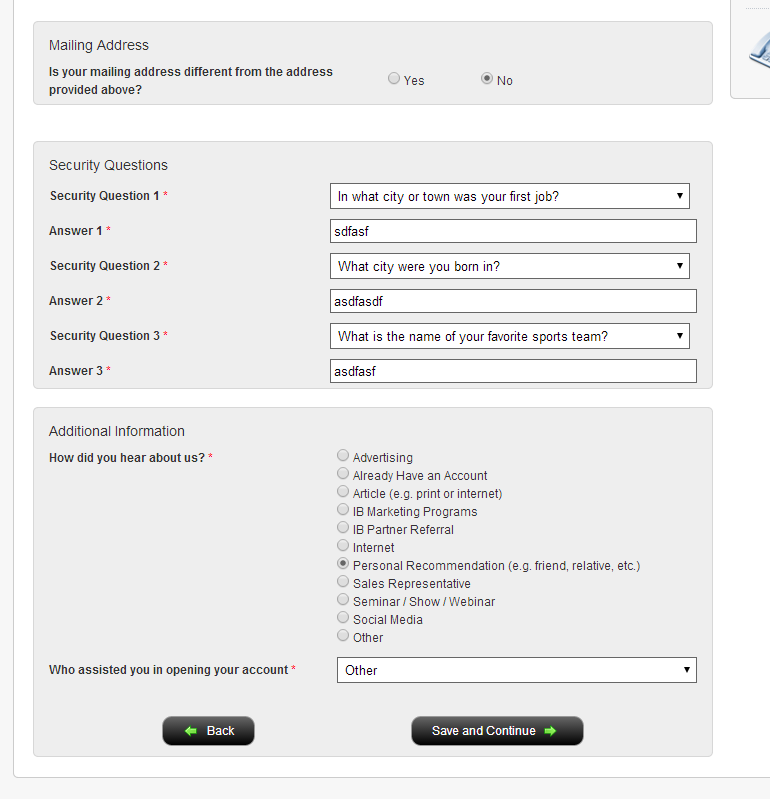Pick Article (e.g. print or internet)
Image resolution: width=770 pixels, height=799 pixels.
click(343, 491)
